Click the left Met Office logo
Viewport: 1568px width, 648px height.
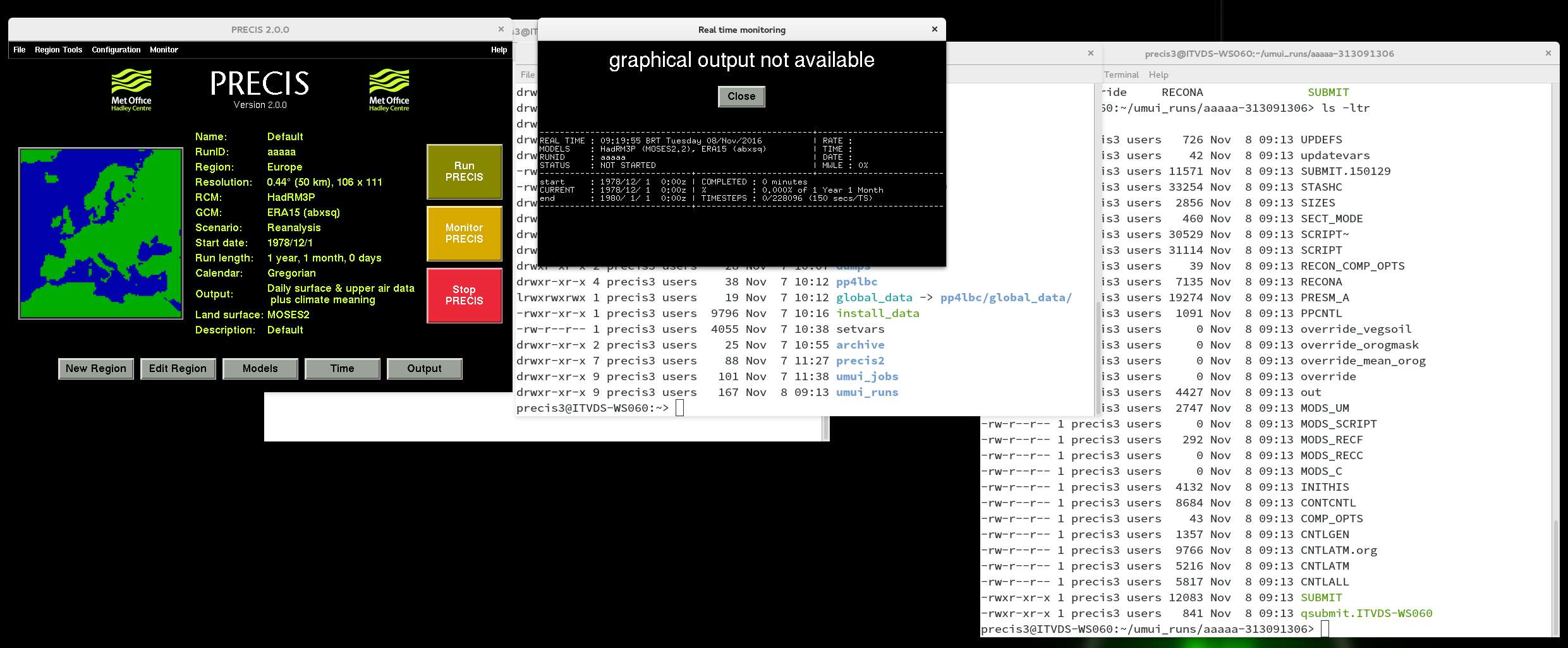pyautogui.click(x=131, y=90)
